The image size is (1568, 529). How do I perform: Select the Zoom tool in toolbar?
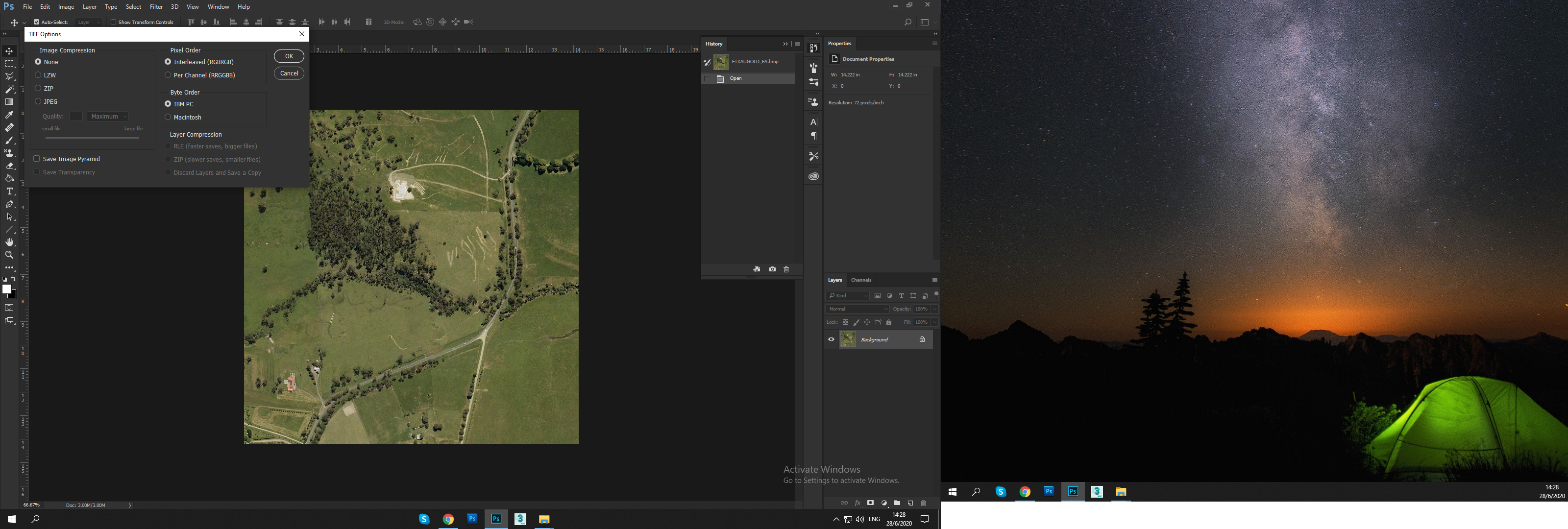9,255
